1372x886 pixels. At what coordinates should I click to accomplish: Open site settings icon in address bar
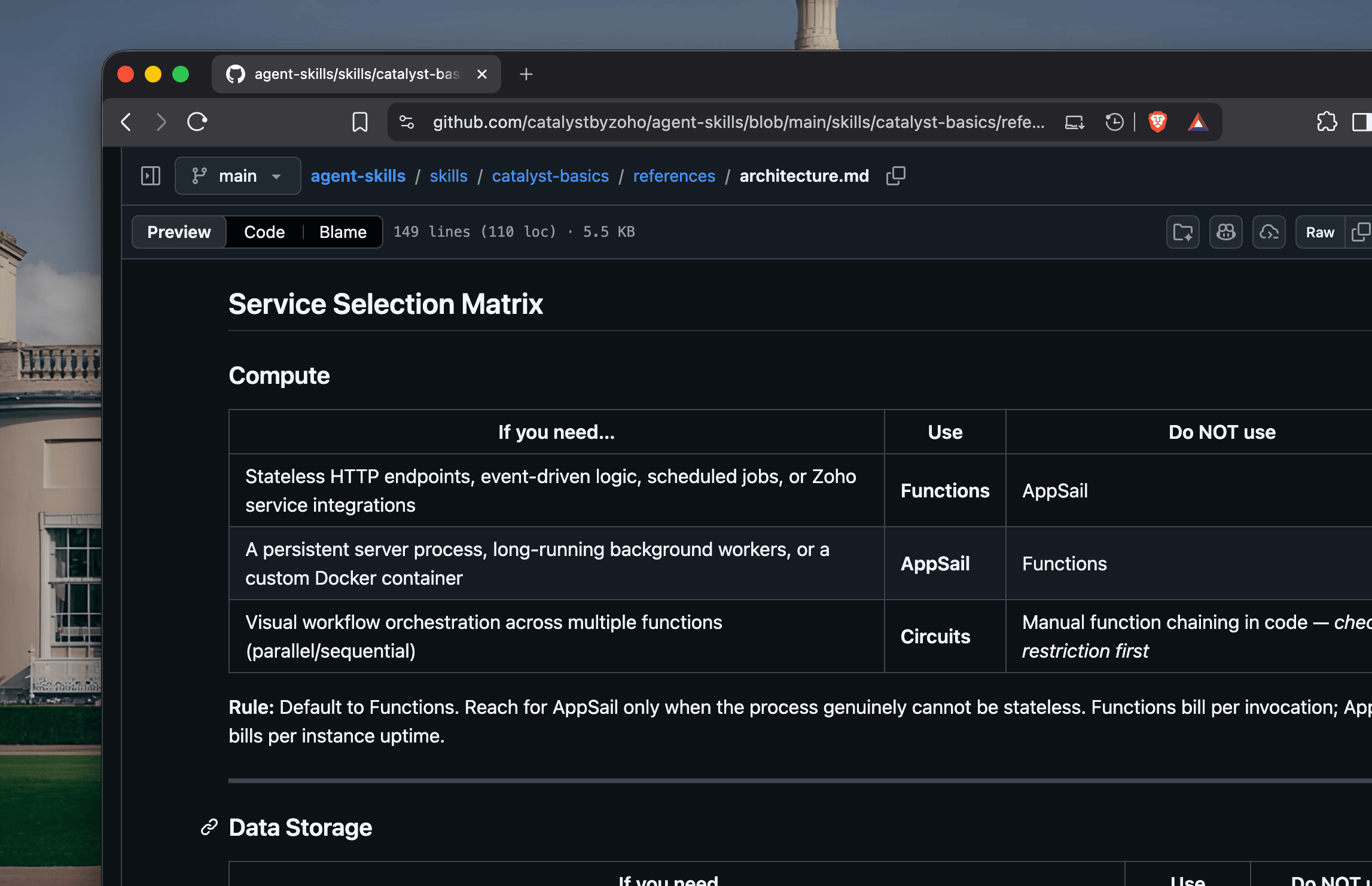[x=407, y=122]
